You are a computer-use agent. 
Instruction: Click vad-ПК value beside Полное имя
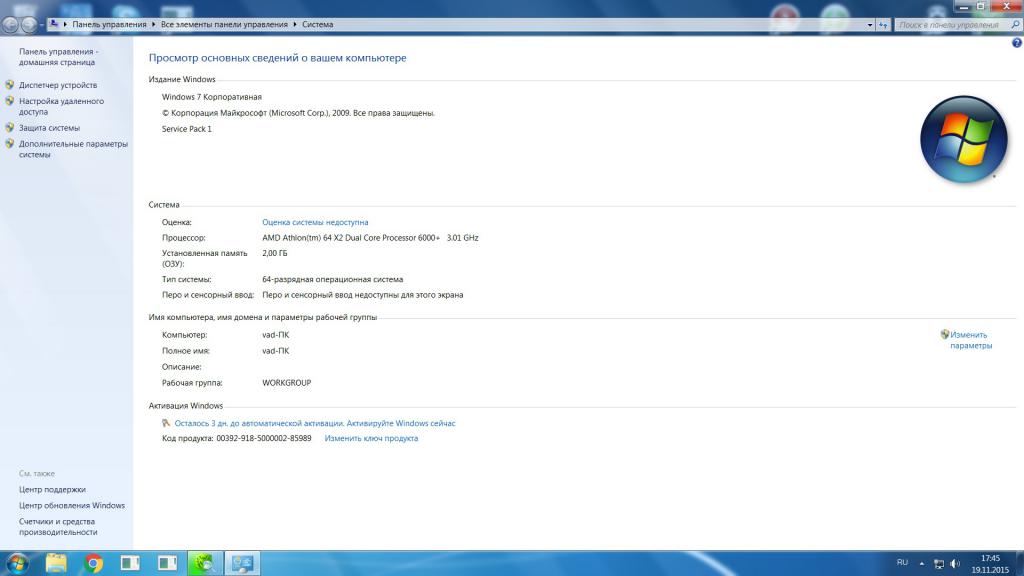point(276,351)
